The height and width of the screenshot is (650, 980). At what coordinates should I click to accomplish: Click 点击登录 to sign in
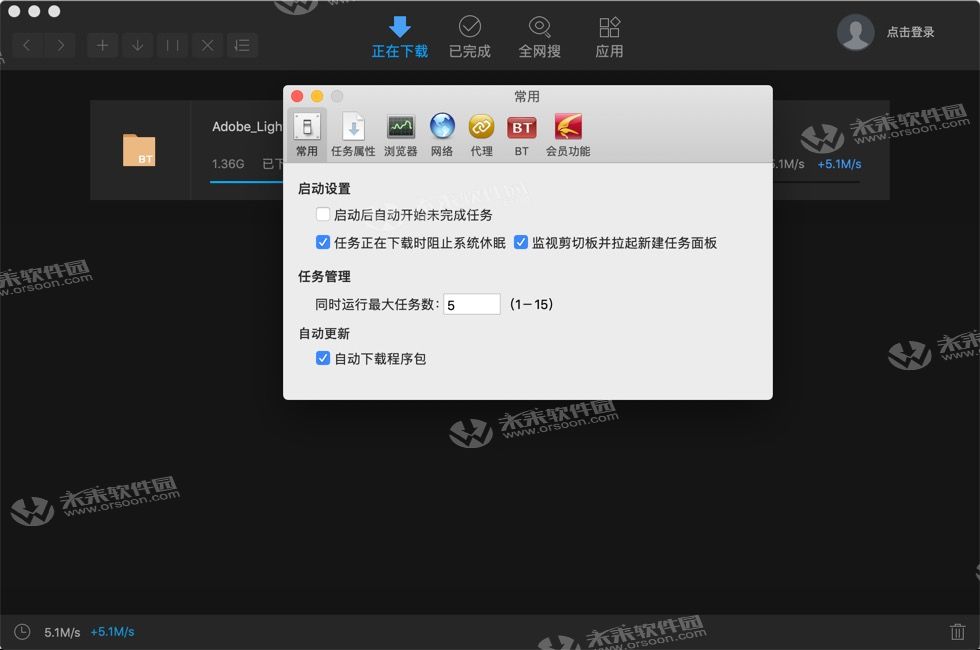click(x=910, y=32)
